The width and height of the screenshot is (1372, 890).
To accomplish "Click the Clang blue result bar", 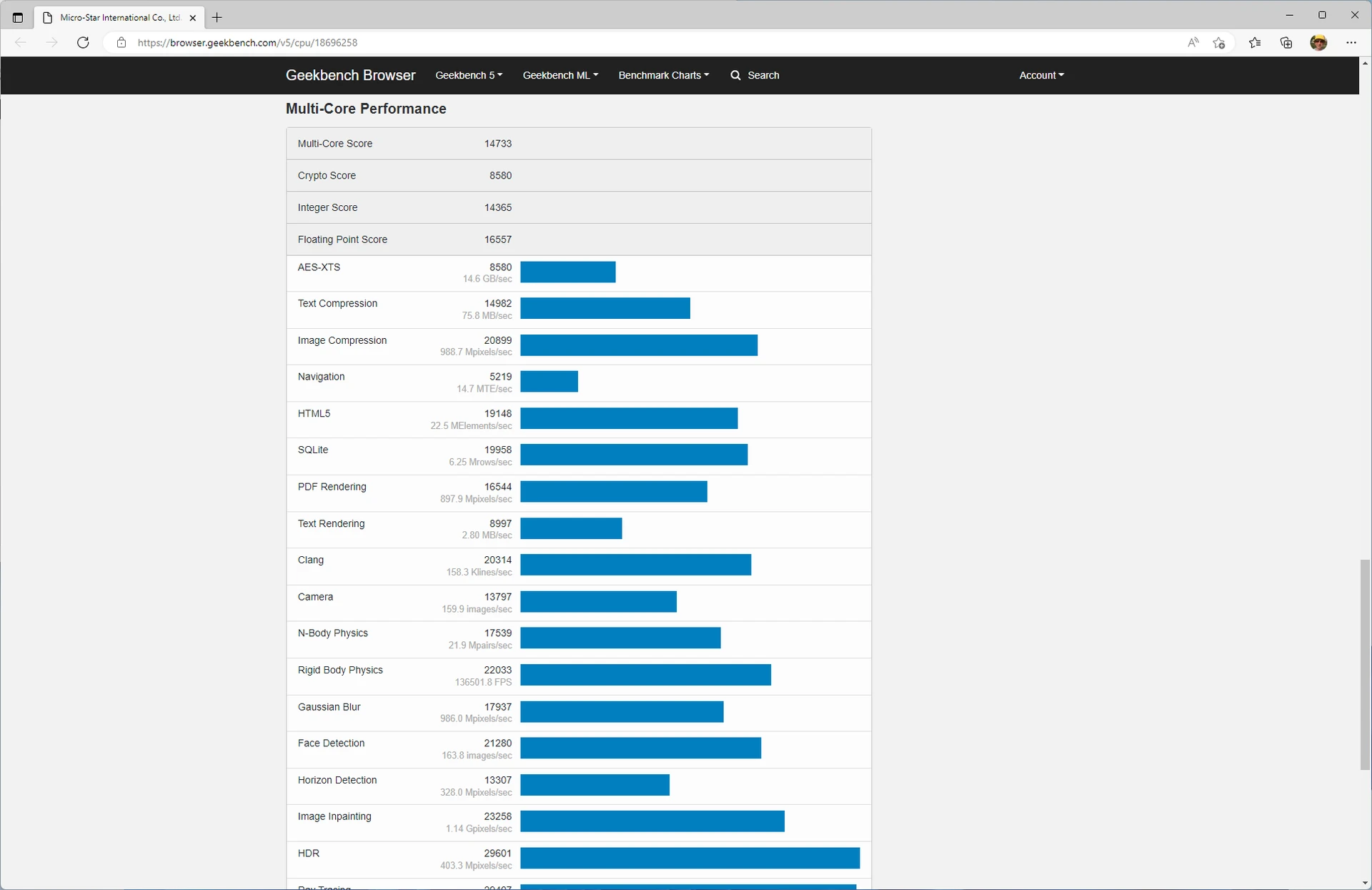I will (x=635, y=565).
